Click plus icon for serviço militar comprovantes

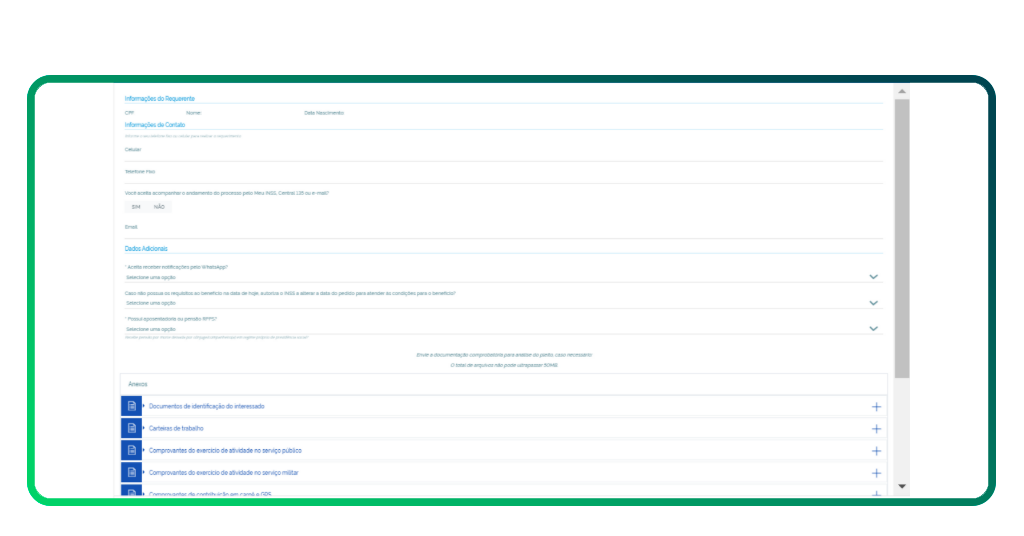tap(876, 473)
